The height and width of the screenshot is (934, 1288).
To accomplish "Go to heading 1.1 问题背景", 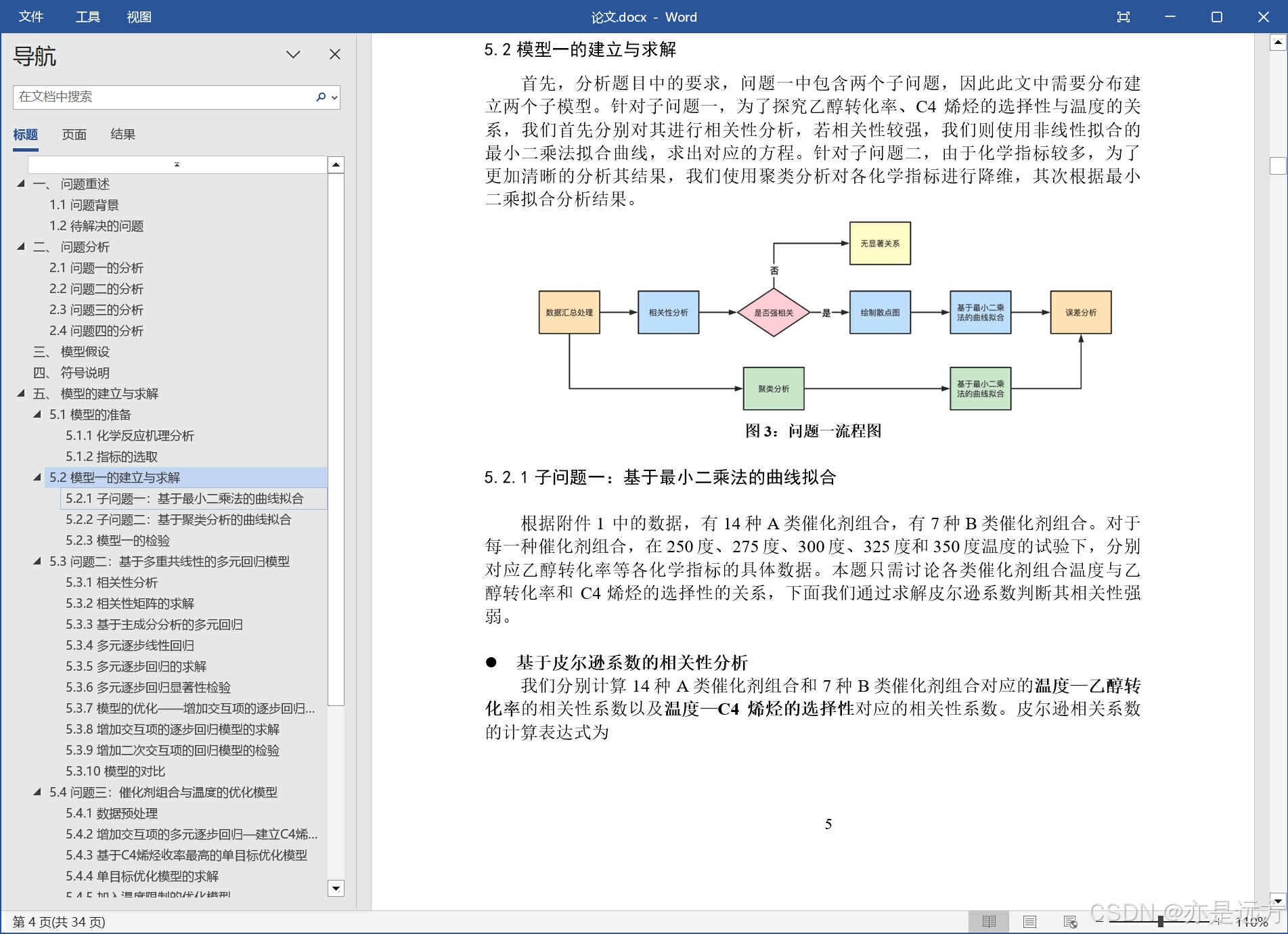I will pos(84,204).
